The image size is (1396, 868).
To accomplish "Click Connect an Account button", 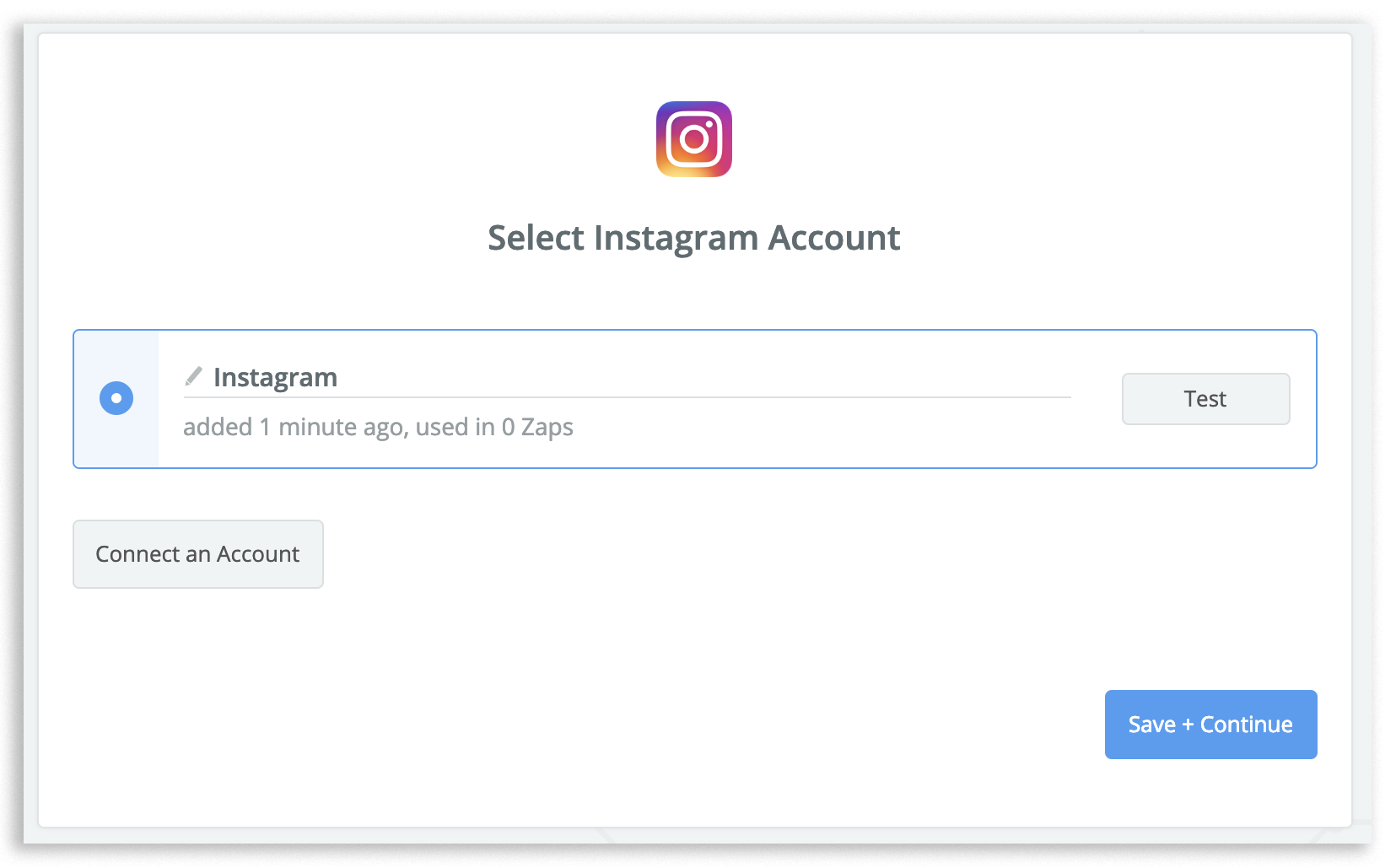I will (x=198, y=554).
